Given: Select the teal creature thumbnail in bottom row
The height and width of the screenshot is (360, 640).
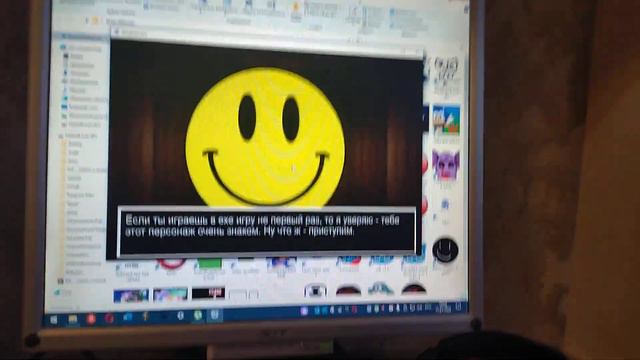Looking at the screenshot, I should (x=380, y=289).
